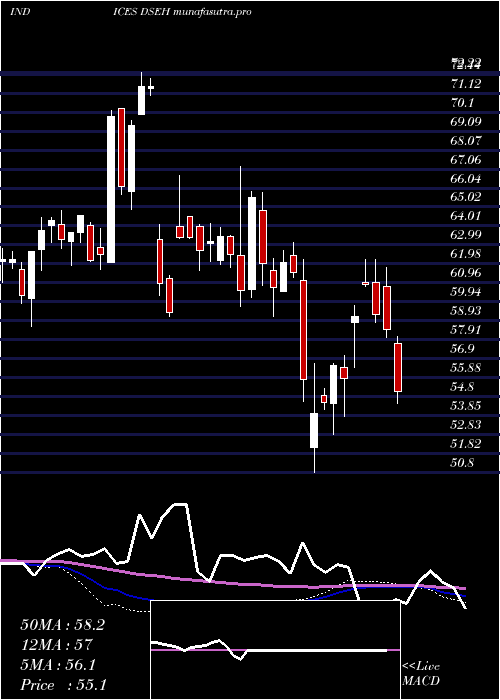Select the 66.04 price axis label
Screen dimensions: 500x700
pos(467,179)
